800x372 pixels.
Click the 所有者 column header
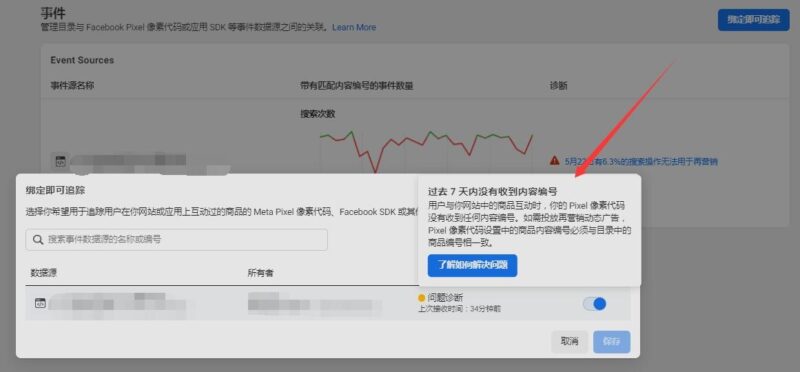260,274
